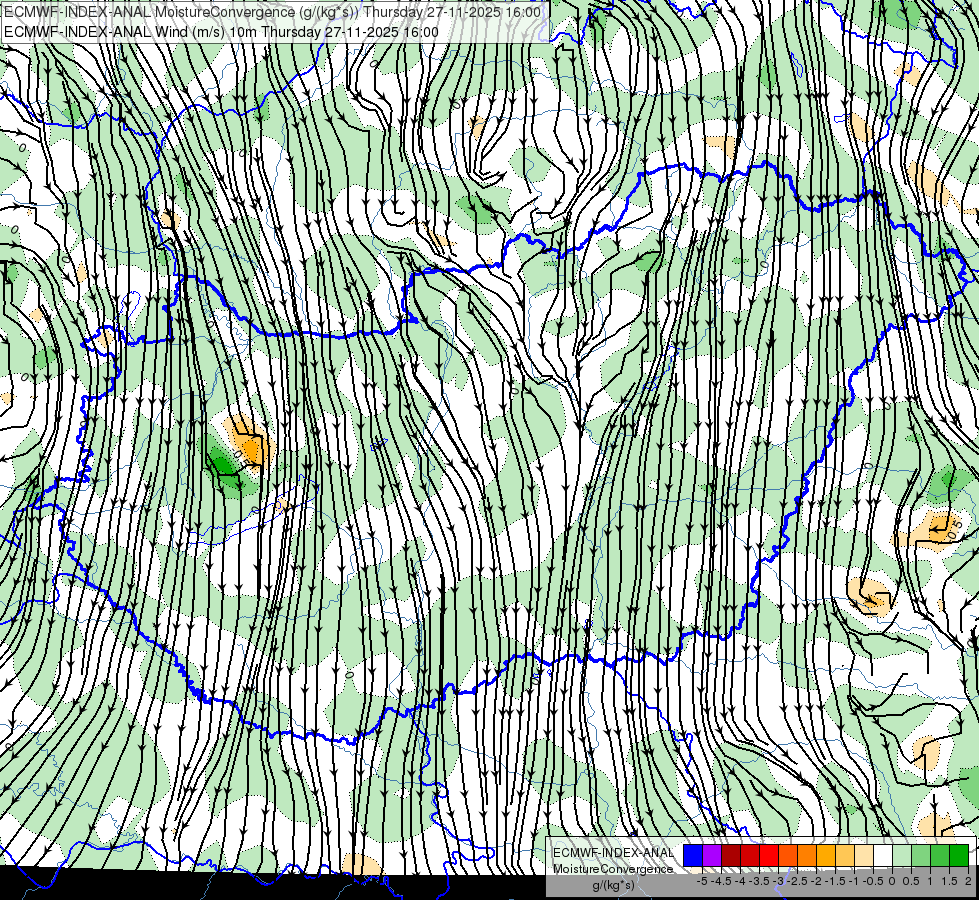Image resolution: width=979 pixels, height=900 pixels.
Task: Click the Wind 10m title line
Action: click(221, 32)
